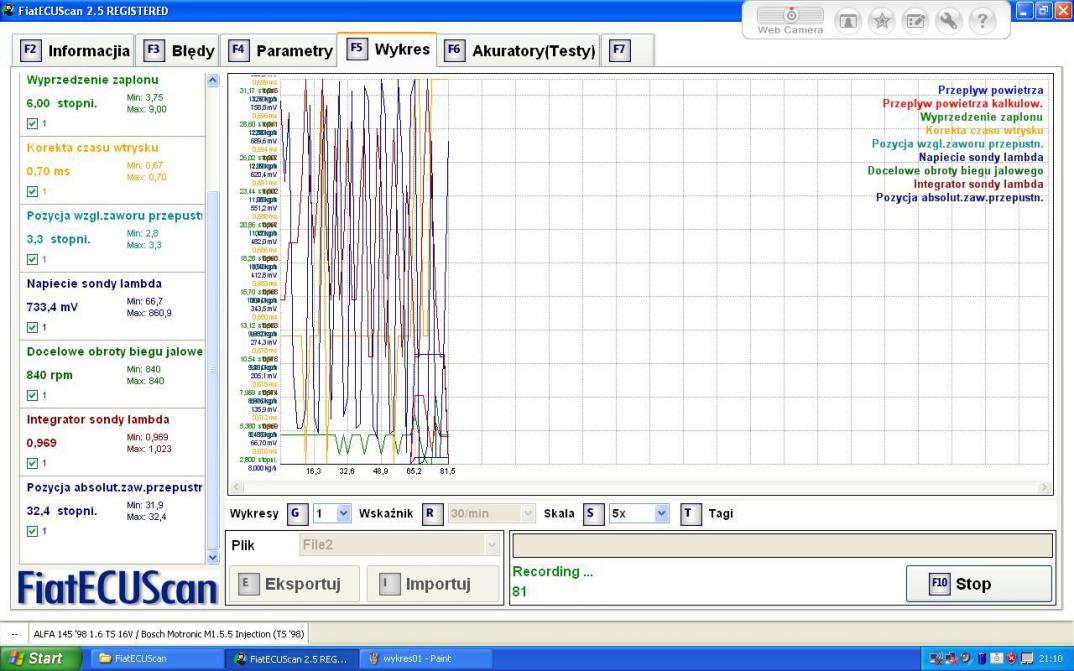This screenshot has height=671, width=1074.
Task: Click the Recording status text
Action: (552, 572)
